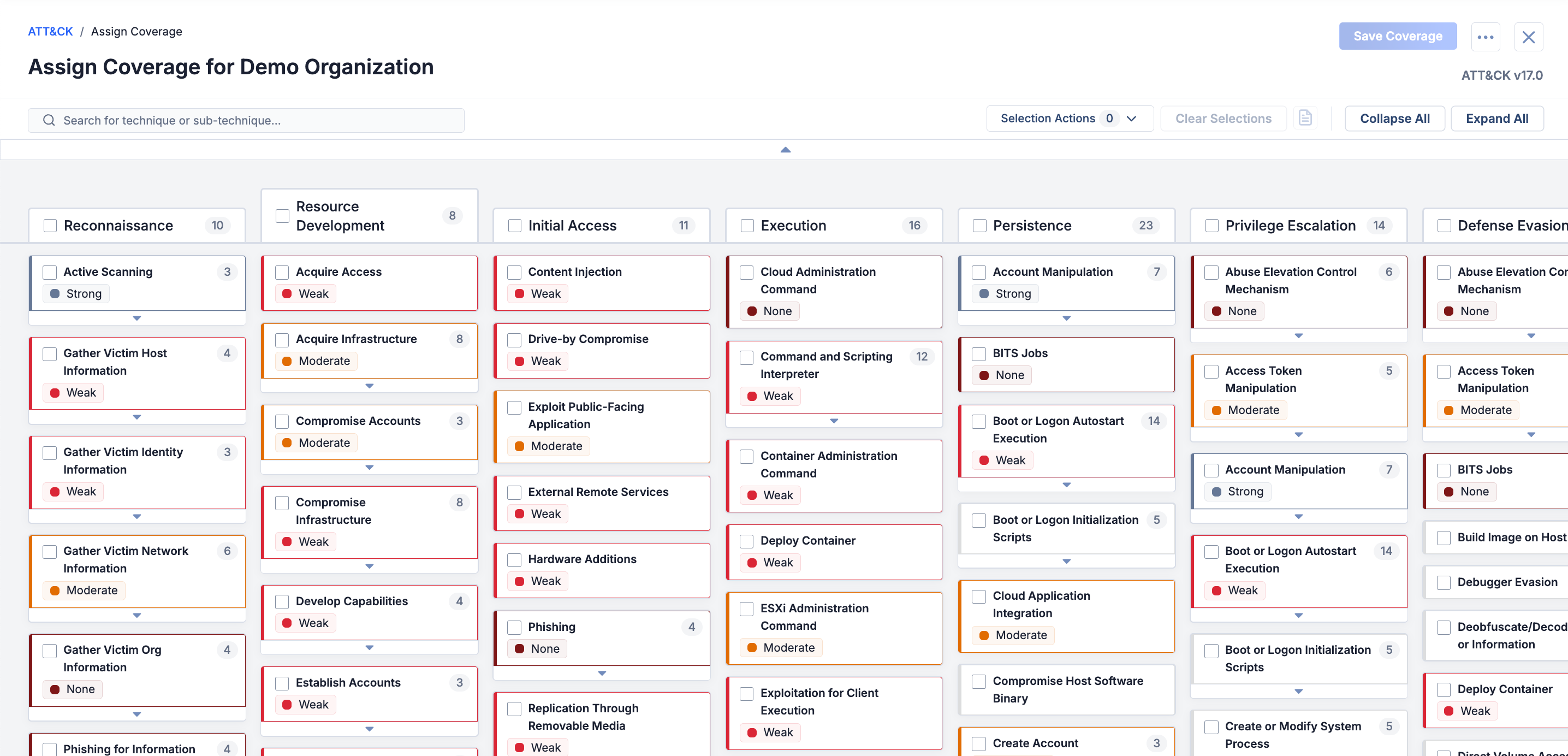Check the Reconnaissance tactic checkbox

[51, 226]
